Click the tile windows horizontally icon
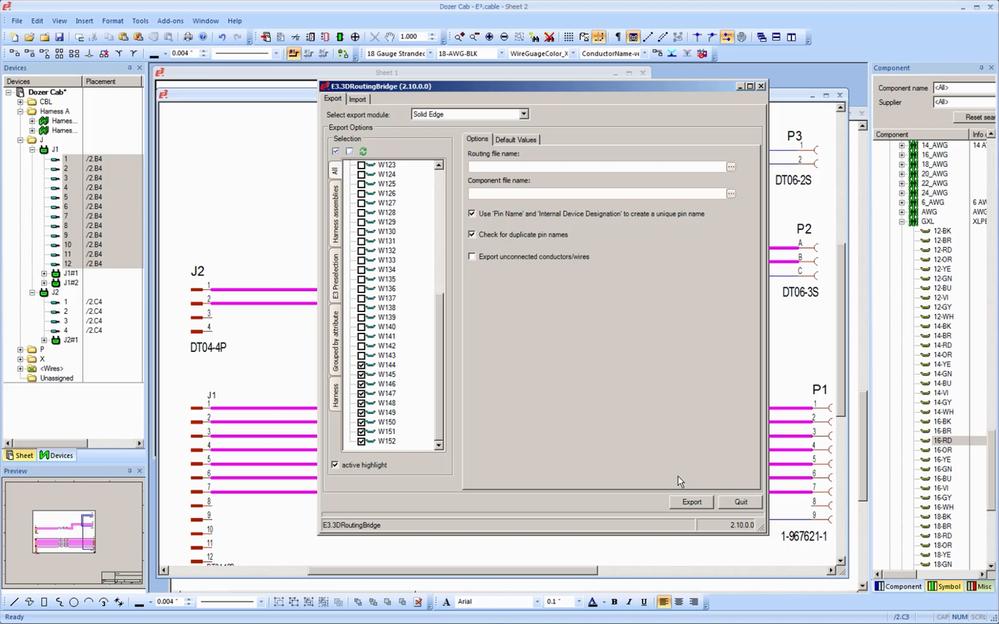Viewport: 999px width, 624px height. click(x=776, y=38)
